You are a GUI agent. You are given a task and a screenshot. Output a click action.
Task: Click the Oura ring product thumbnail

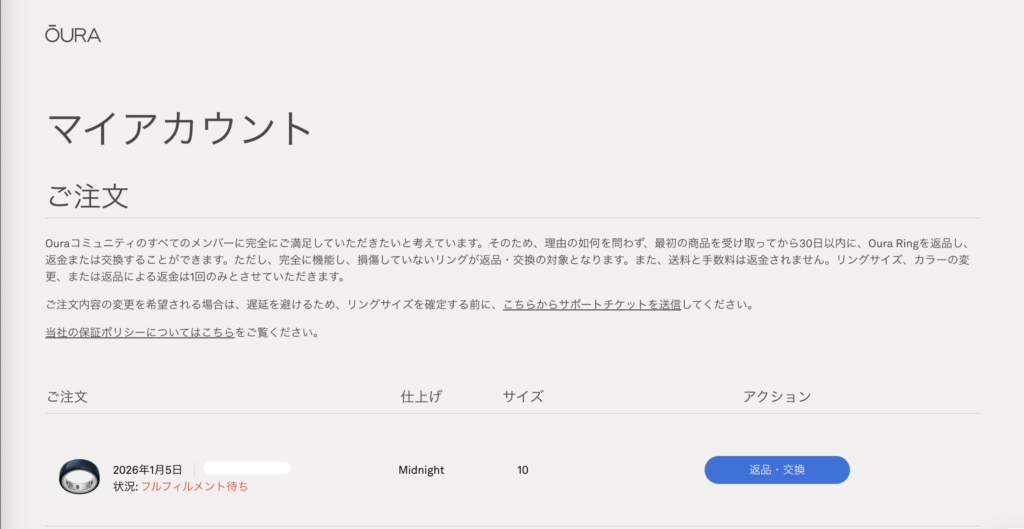click(79, 477)
